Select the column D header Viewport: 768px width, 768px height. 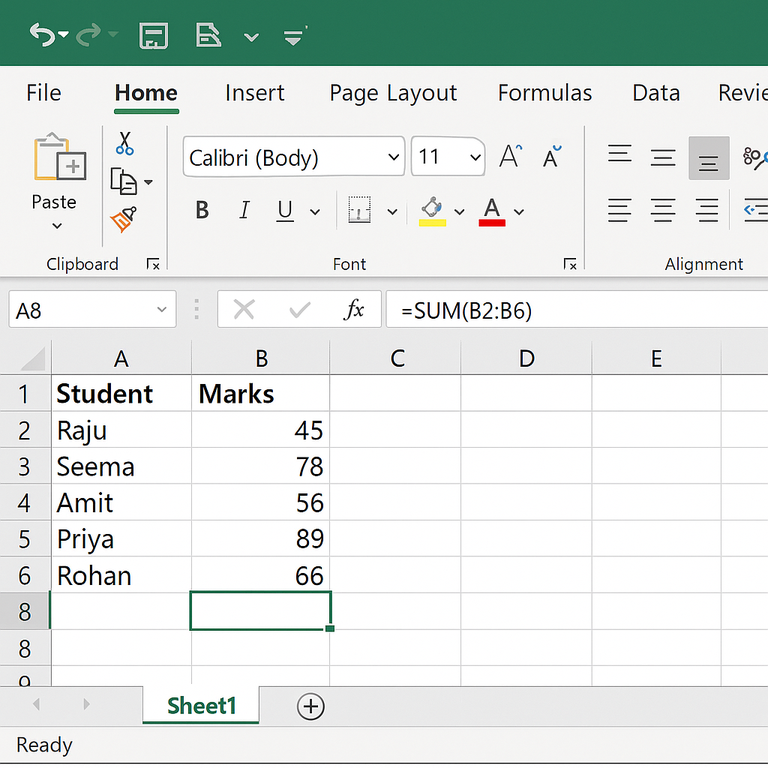tap(527, 359)
